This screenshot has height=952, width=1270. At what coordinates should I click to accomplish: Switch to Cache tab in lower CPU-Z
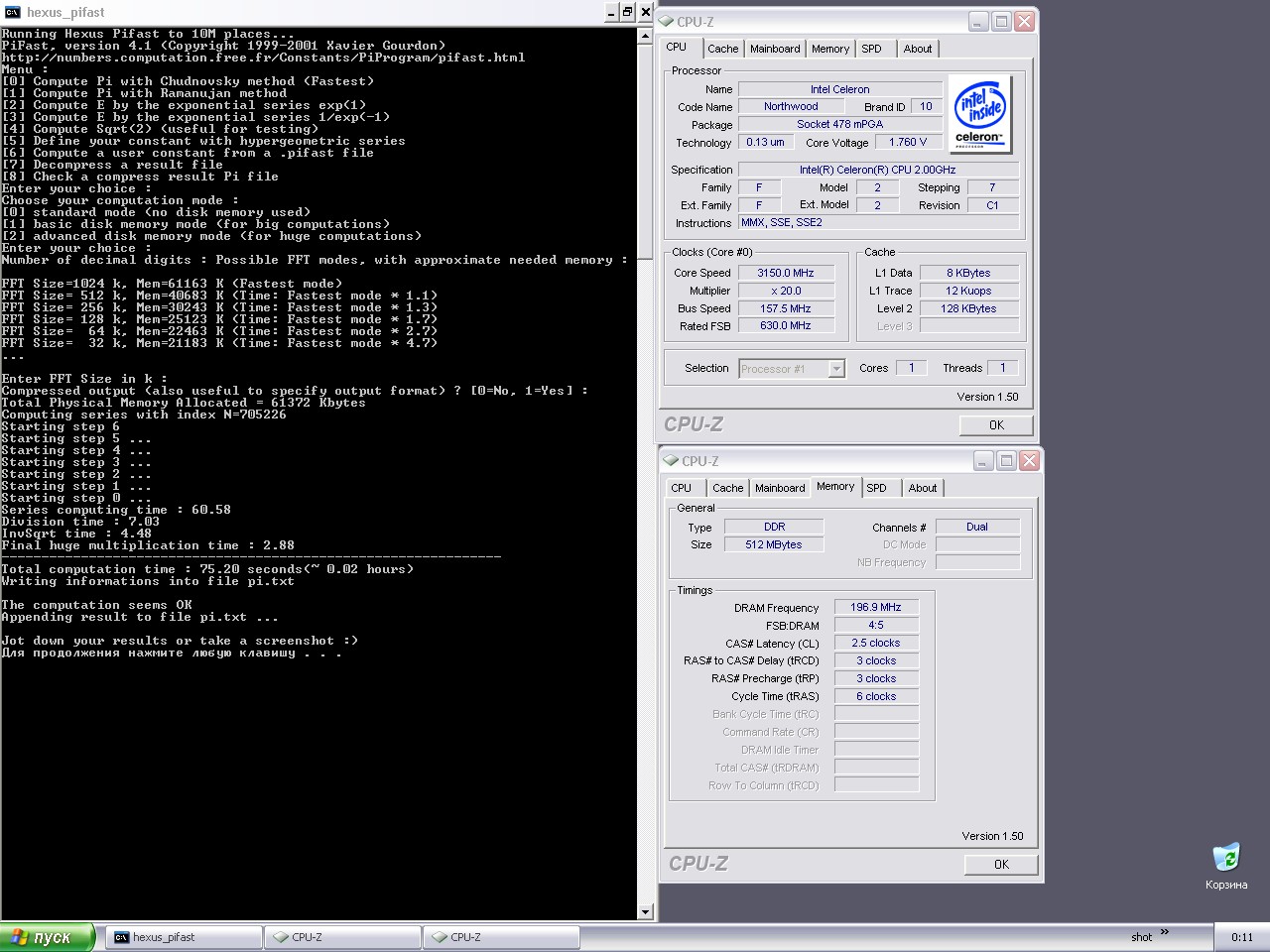point(727,488)
